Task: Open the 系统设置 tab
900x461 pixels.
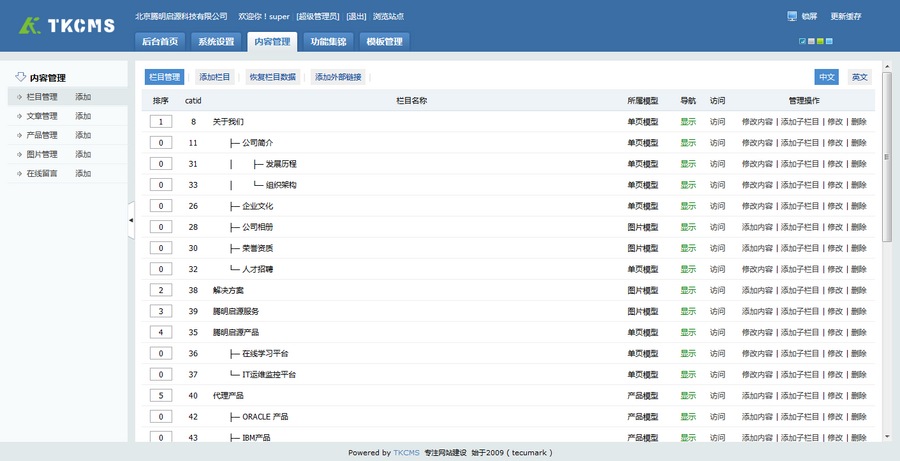Action: [216, 41]
